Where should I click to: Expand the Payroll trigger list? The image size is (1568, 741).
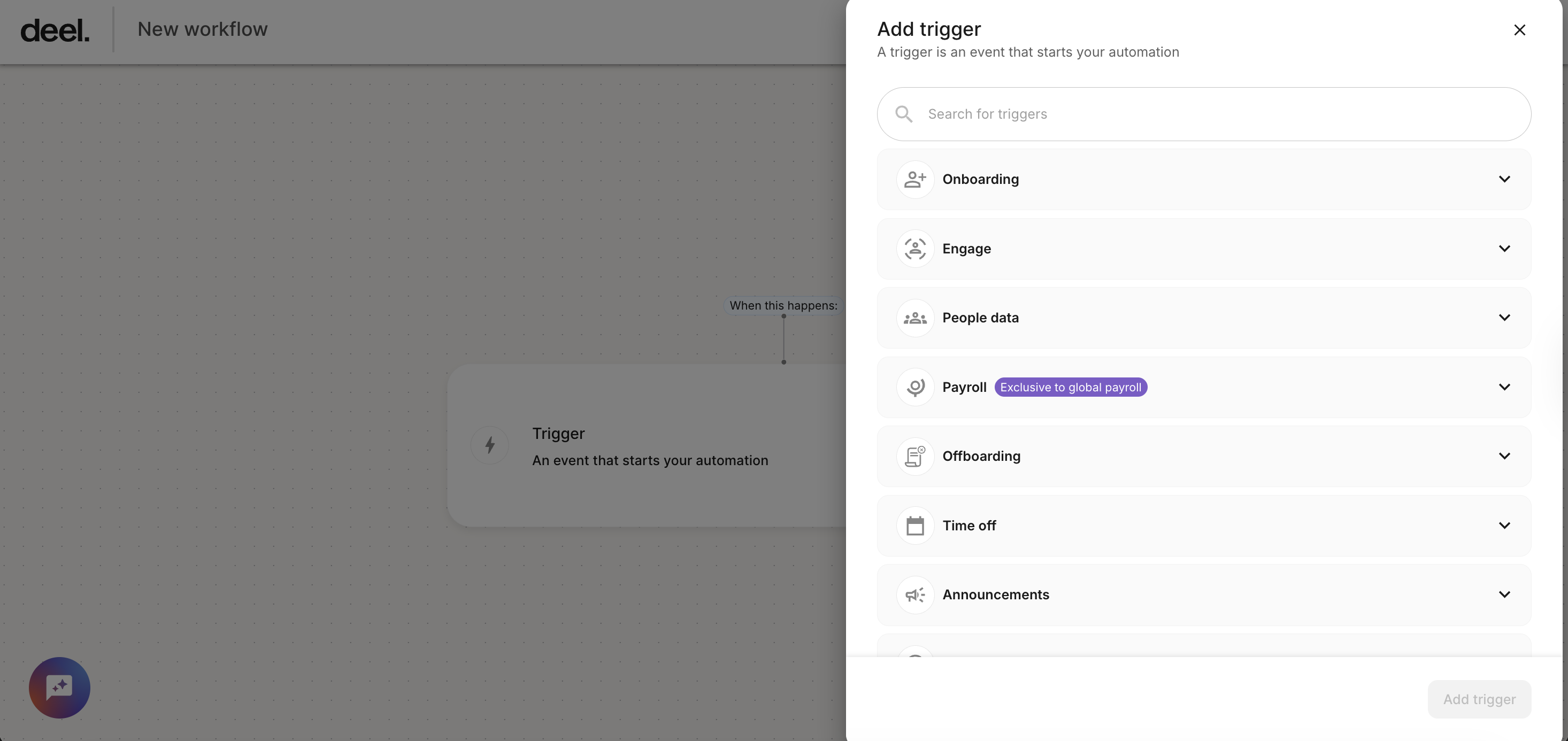coord(1505,387)
